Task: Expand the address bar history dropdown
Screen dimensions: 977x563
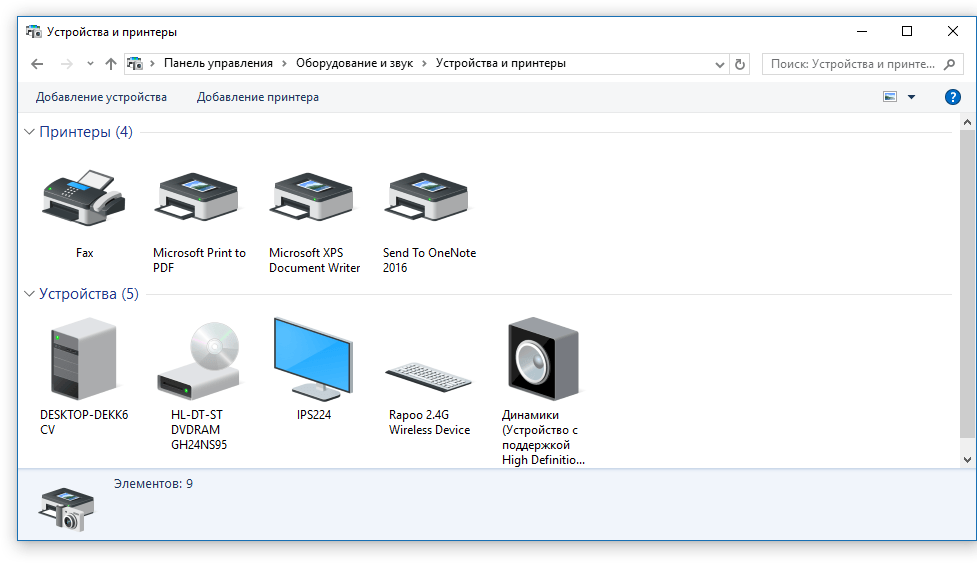Action: [x=720, y=64]
